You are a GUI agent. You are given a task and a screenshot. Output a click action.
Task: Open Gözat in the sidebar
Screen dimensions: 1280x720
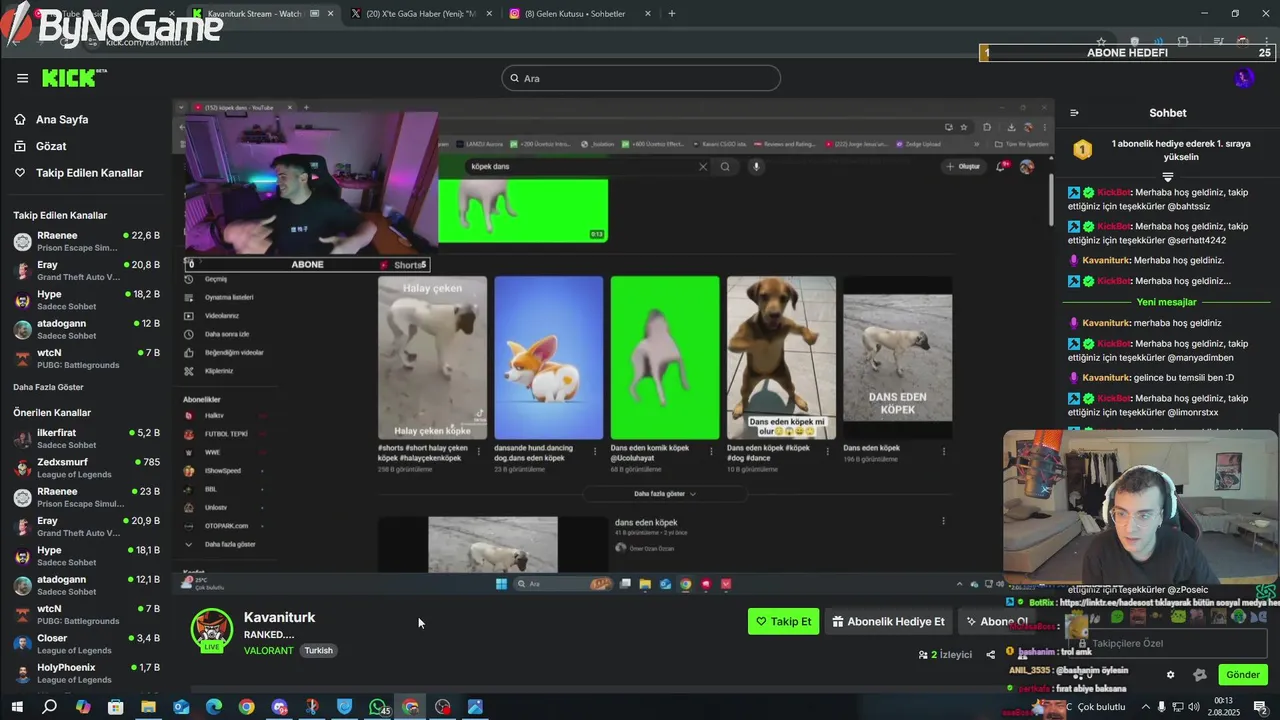pos(51,146)
